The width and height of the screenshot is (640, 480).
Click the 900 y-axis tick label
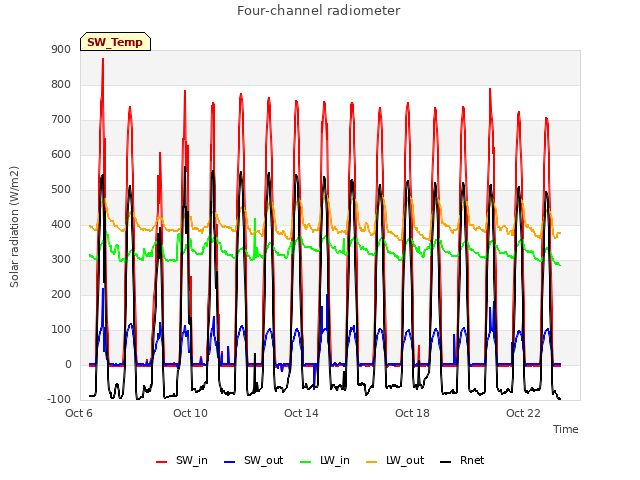[61, 50]
